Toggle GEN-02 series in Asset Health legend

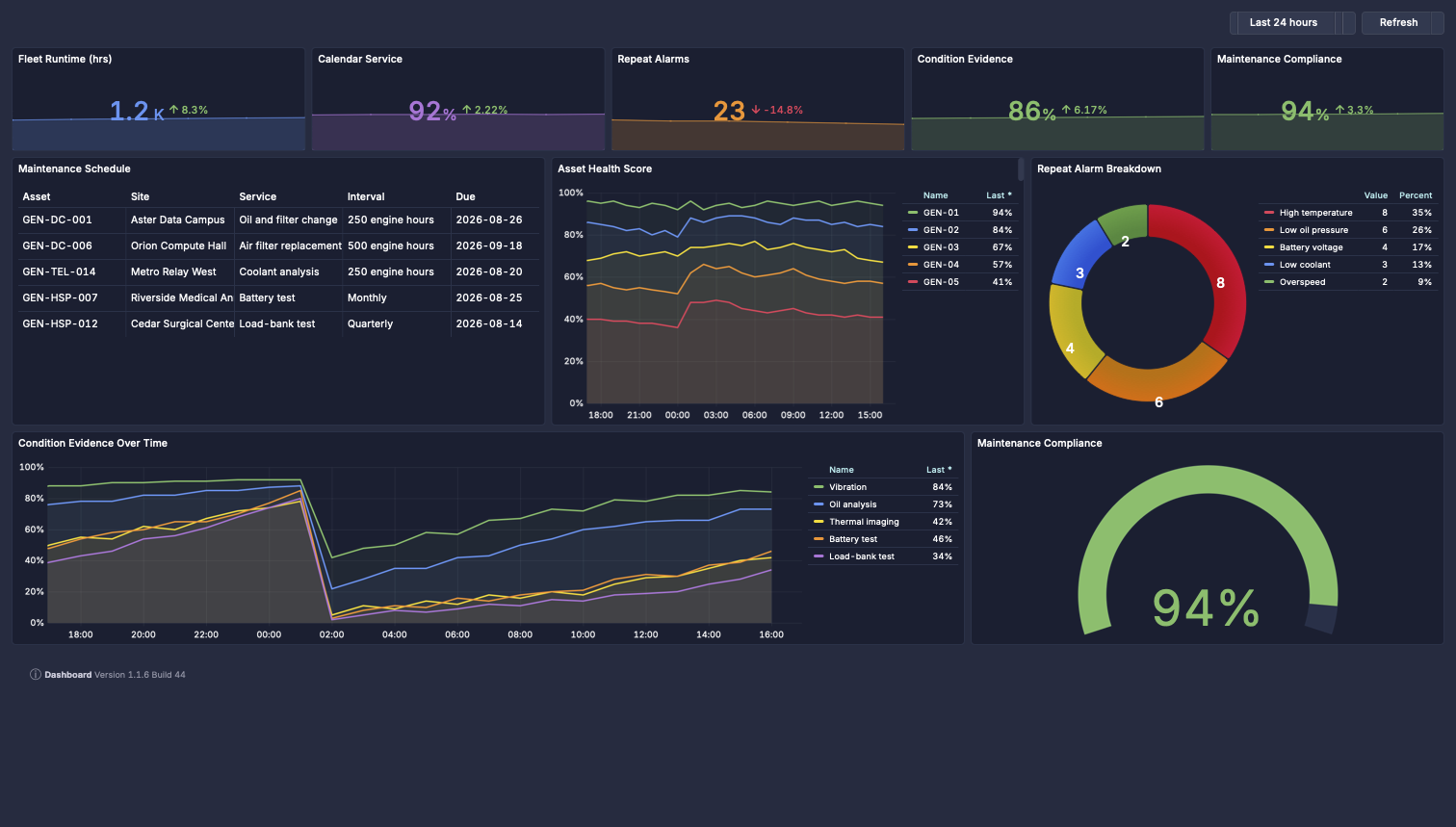point(941,230)
